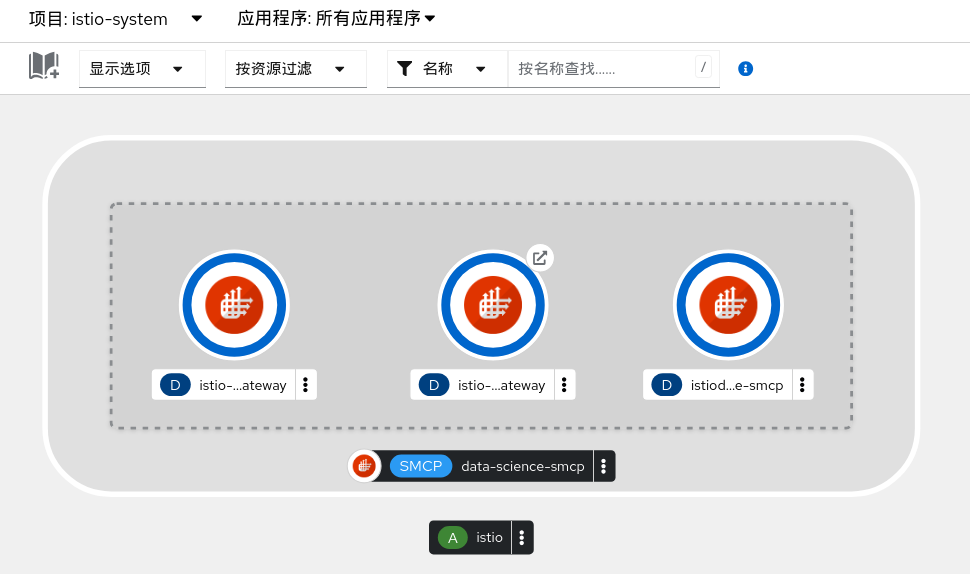Expand the 应用程序: 所有应用程序 dropdown
The image size is (970, 574).
point(336,19)
